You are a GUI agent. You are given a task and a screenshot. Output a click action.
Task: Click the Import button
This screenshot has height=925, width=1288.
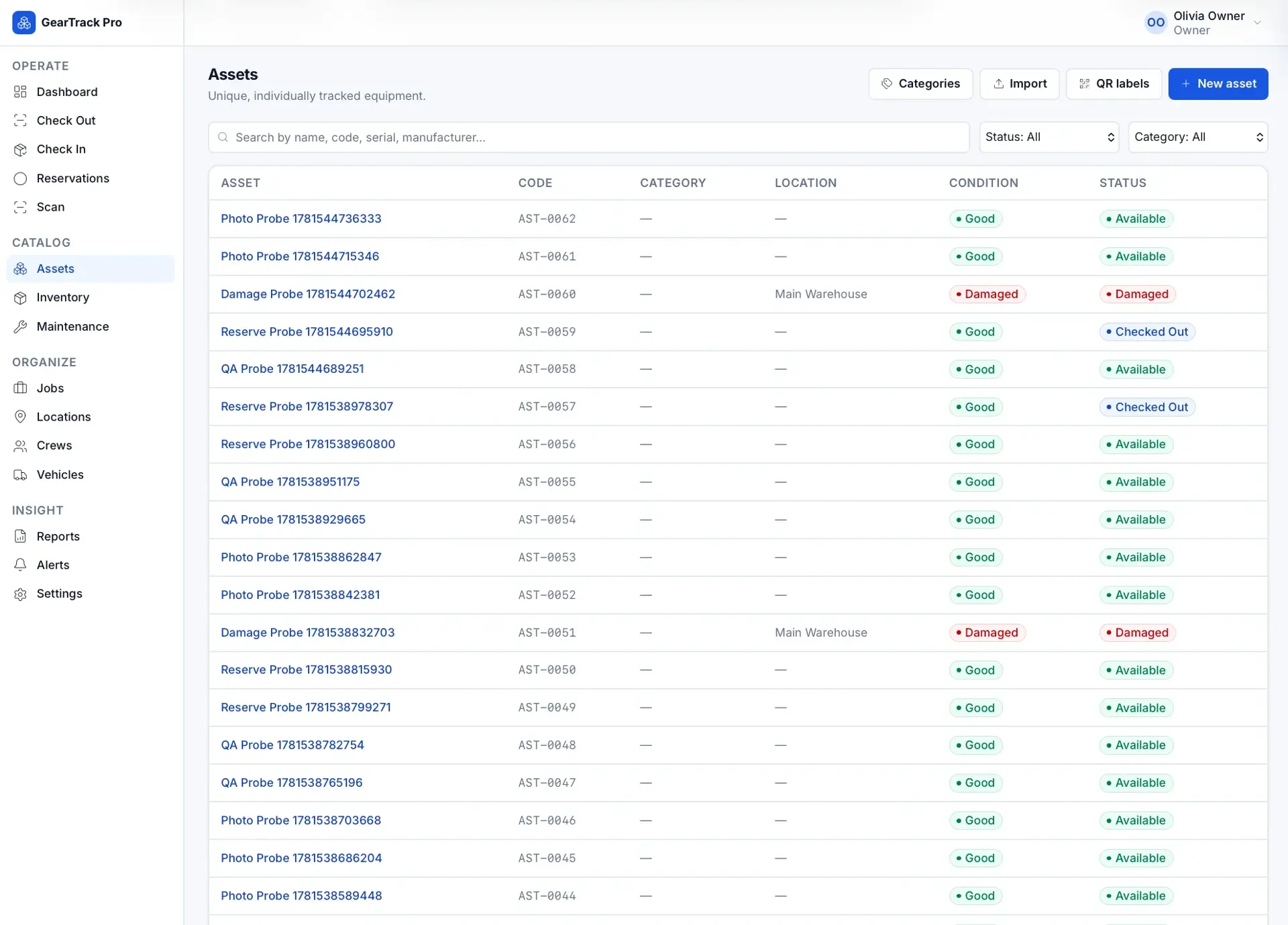(1020, 84)
